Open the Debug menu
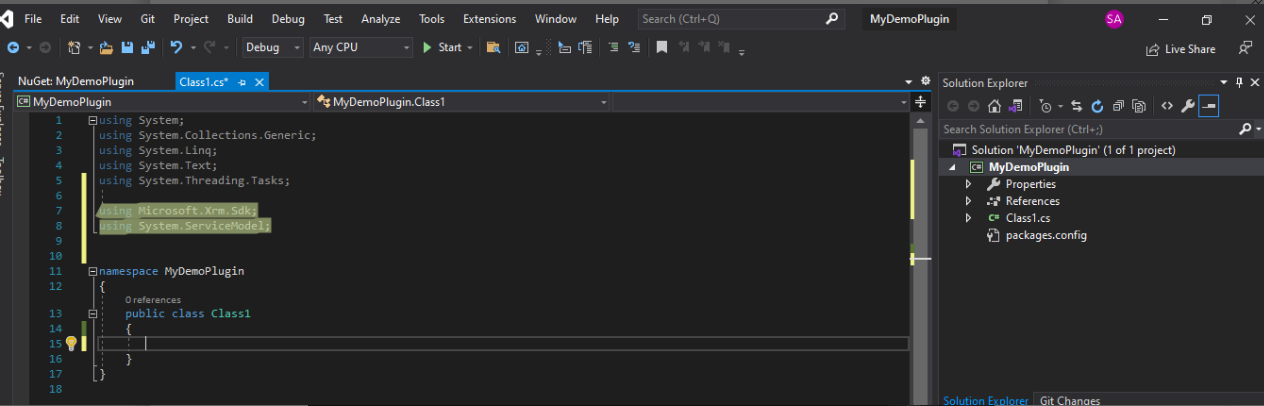The width and height of the screenshot is (1264, 406). tap(288, 19)
